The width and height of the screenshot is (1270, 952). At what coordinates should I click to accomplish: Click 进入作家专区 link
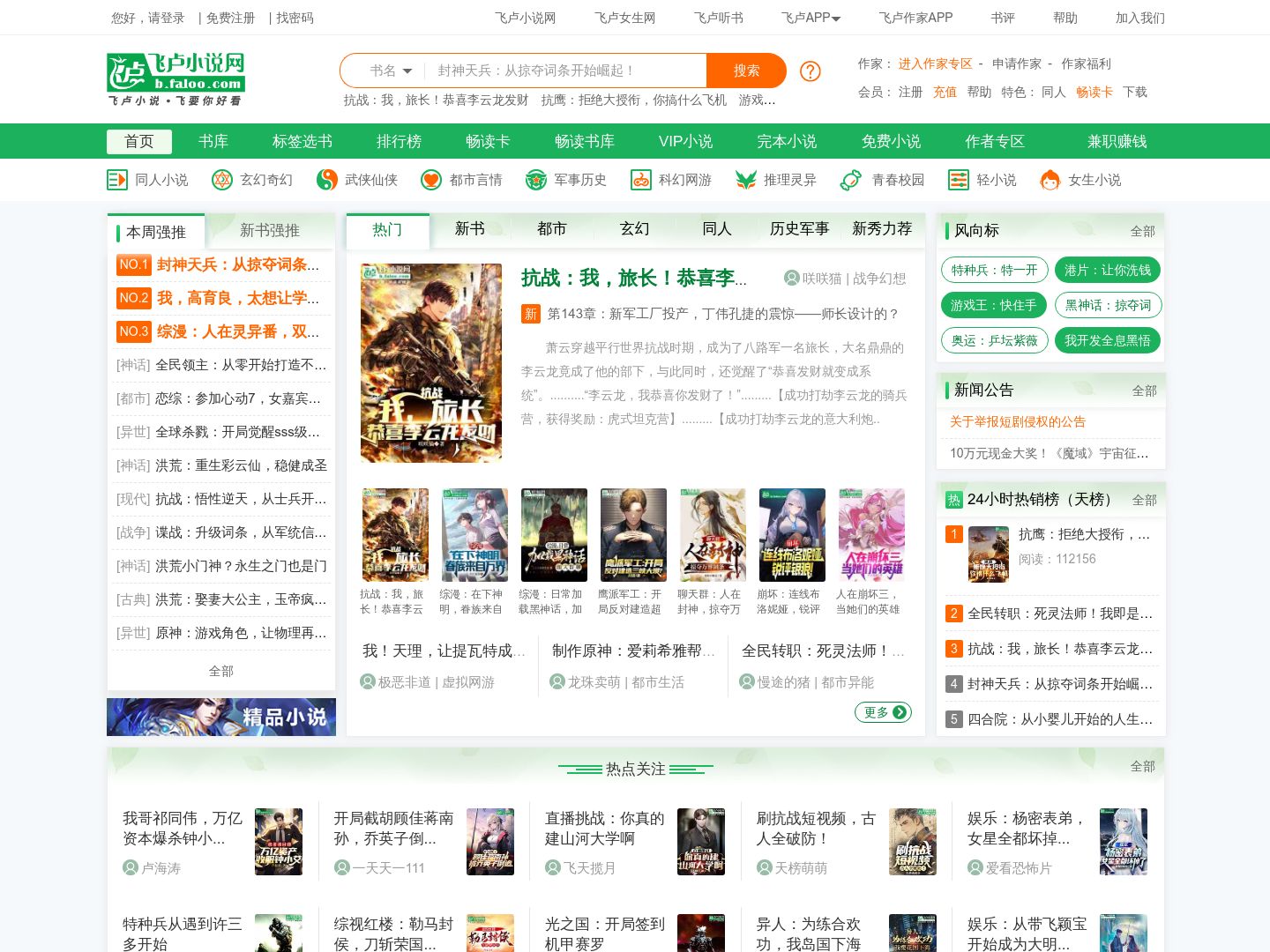click(935, 63)
